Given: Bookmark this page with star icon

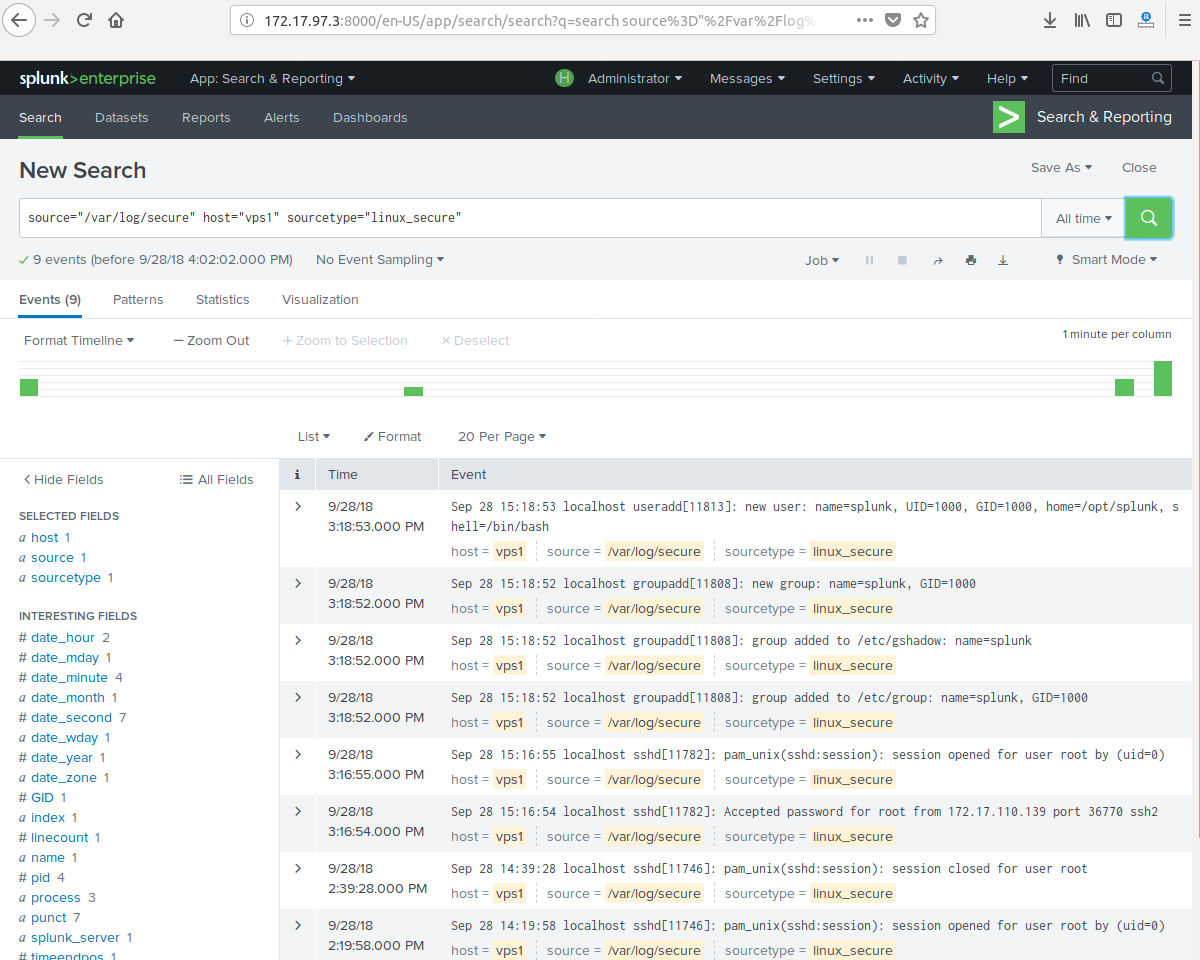Looking at the screenshot, I should [x=921, y=20].
